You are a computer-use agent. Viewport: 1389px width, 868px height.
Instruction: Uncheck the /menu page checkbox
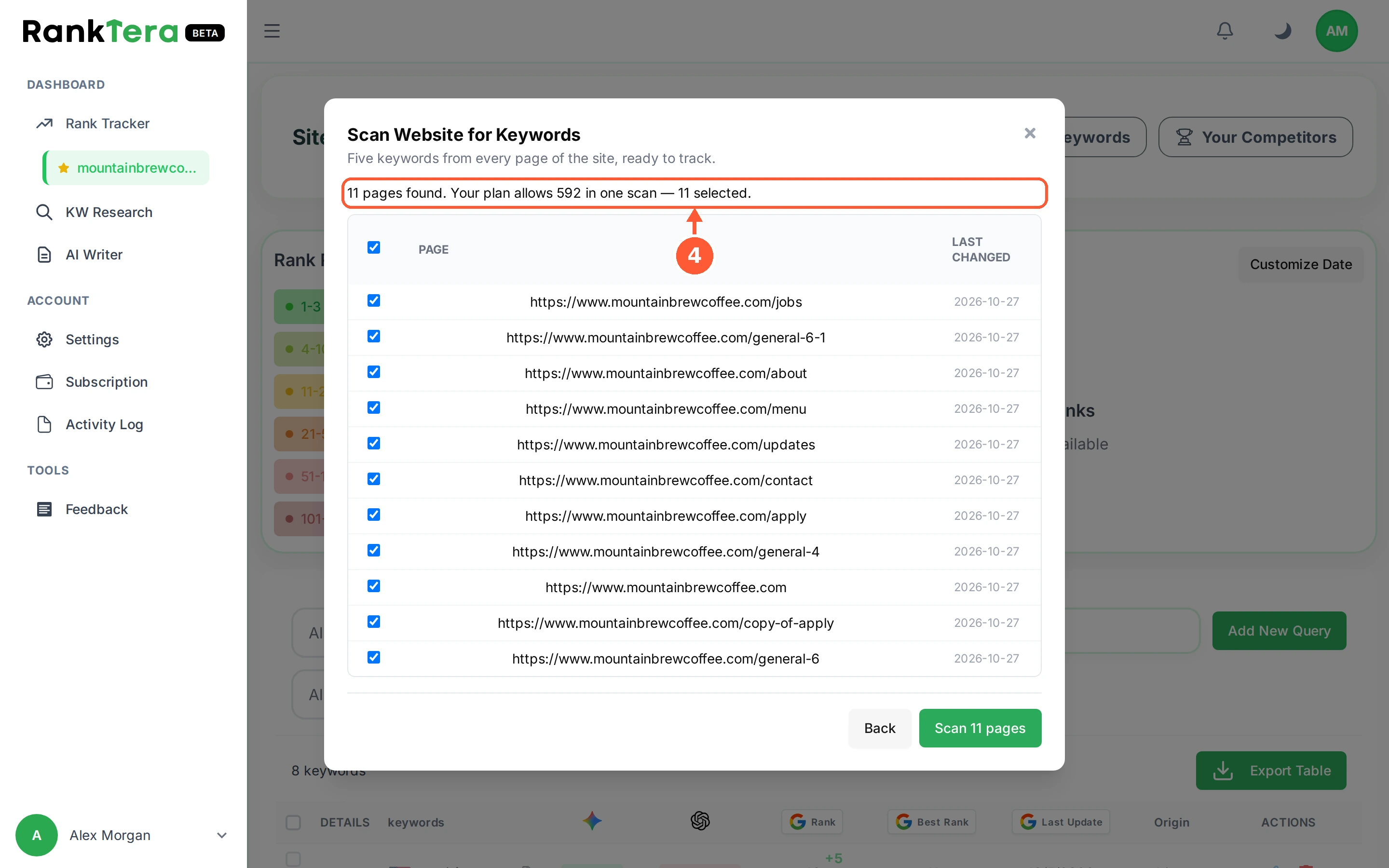point(374,407)
